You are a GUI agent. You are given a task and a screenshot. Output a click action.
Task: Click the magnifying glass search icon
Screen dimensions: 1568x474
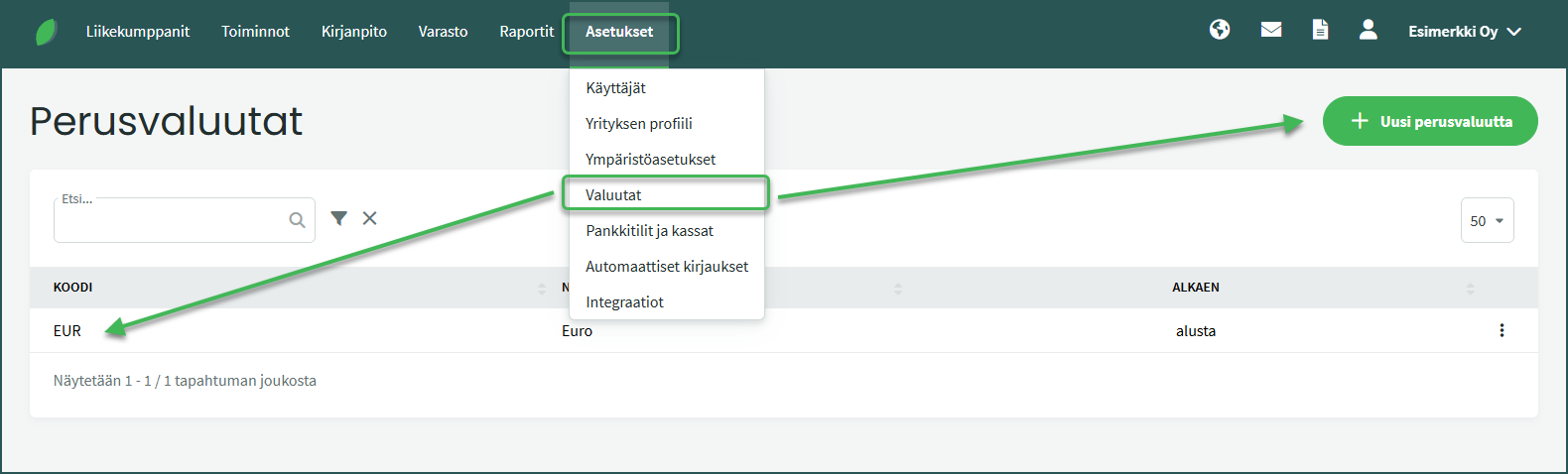pos(297,220)
